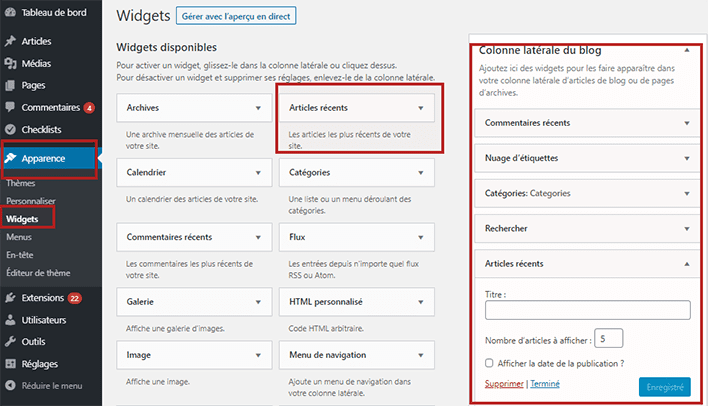708x406 pixels.
Task: Collapse sidebar Articles récents widget settings
Action: coord(687,264)
